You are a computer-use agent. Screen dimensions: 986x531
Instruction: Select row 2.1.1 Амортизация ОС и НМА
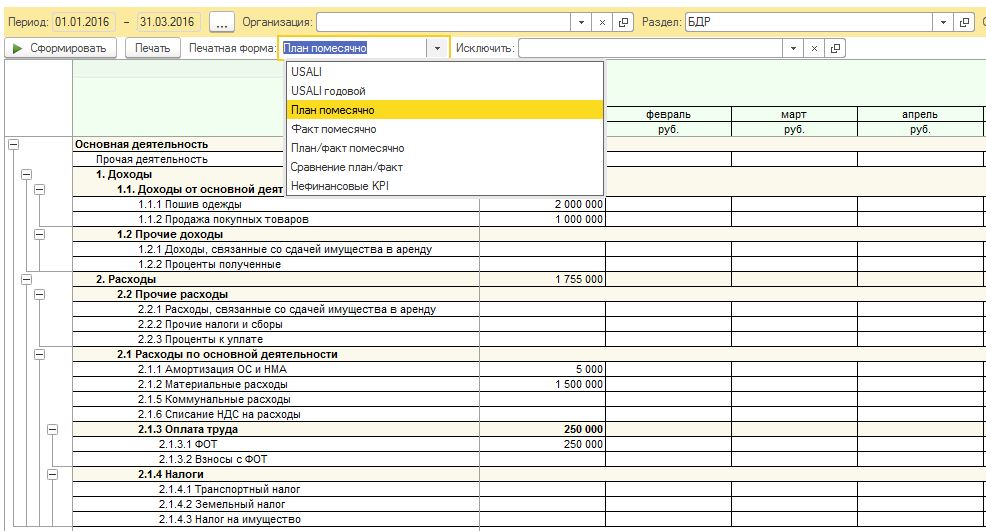click(x=276, y=369)
